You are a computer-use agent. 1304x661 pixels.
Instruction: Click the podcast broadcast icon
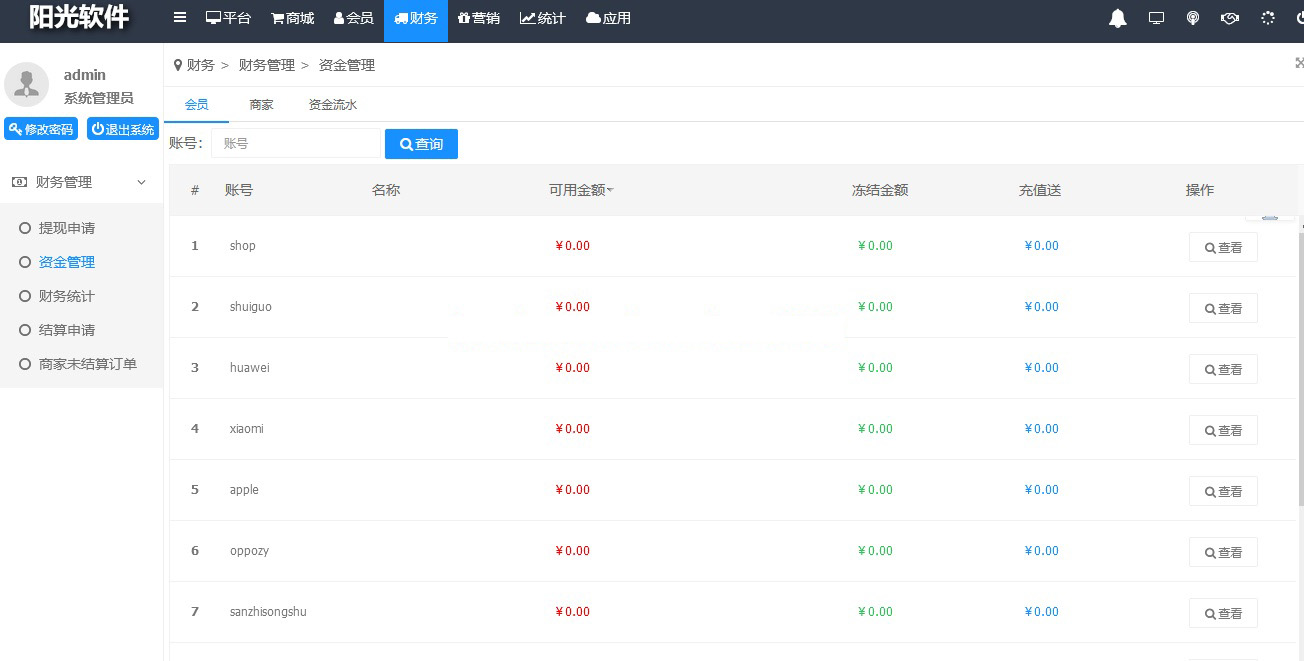1192,18
